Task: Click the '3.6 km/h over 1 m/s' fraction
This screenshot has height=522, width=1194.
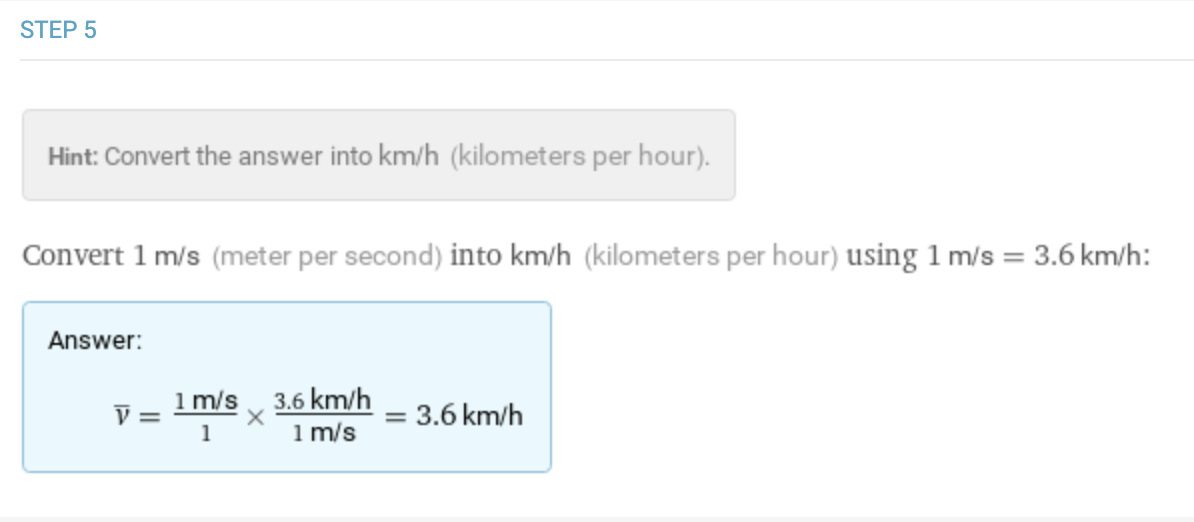Action: click(x=324, y=416)
